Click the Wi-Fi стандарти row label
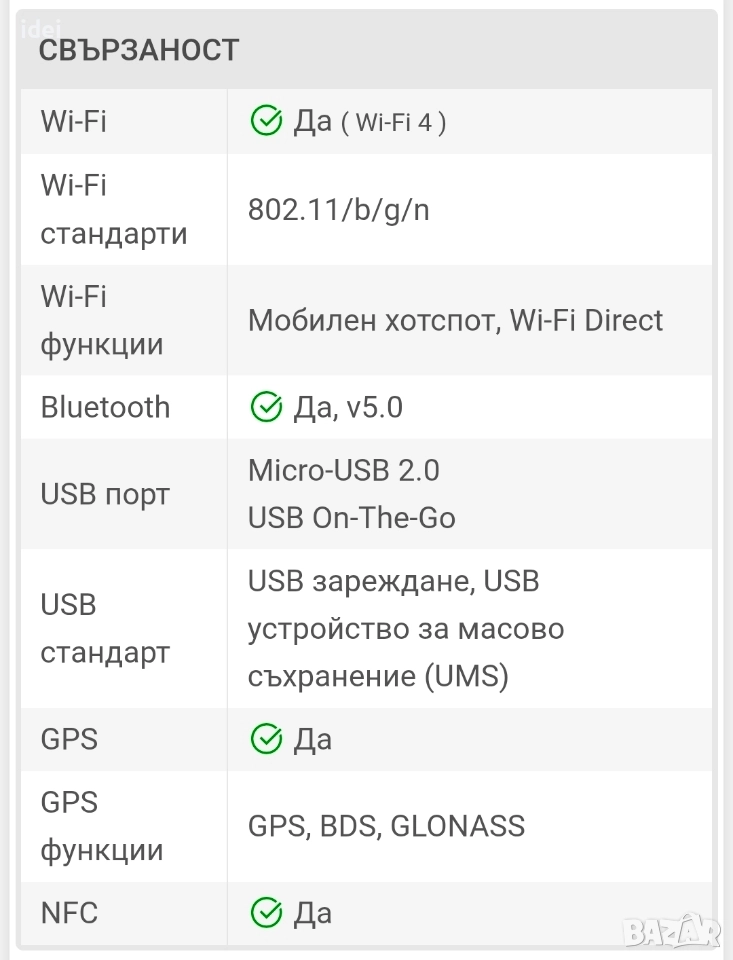733x960 pixels. click(x=113, y=210)
